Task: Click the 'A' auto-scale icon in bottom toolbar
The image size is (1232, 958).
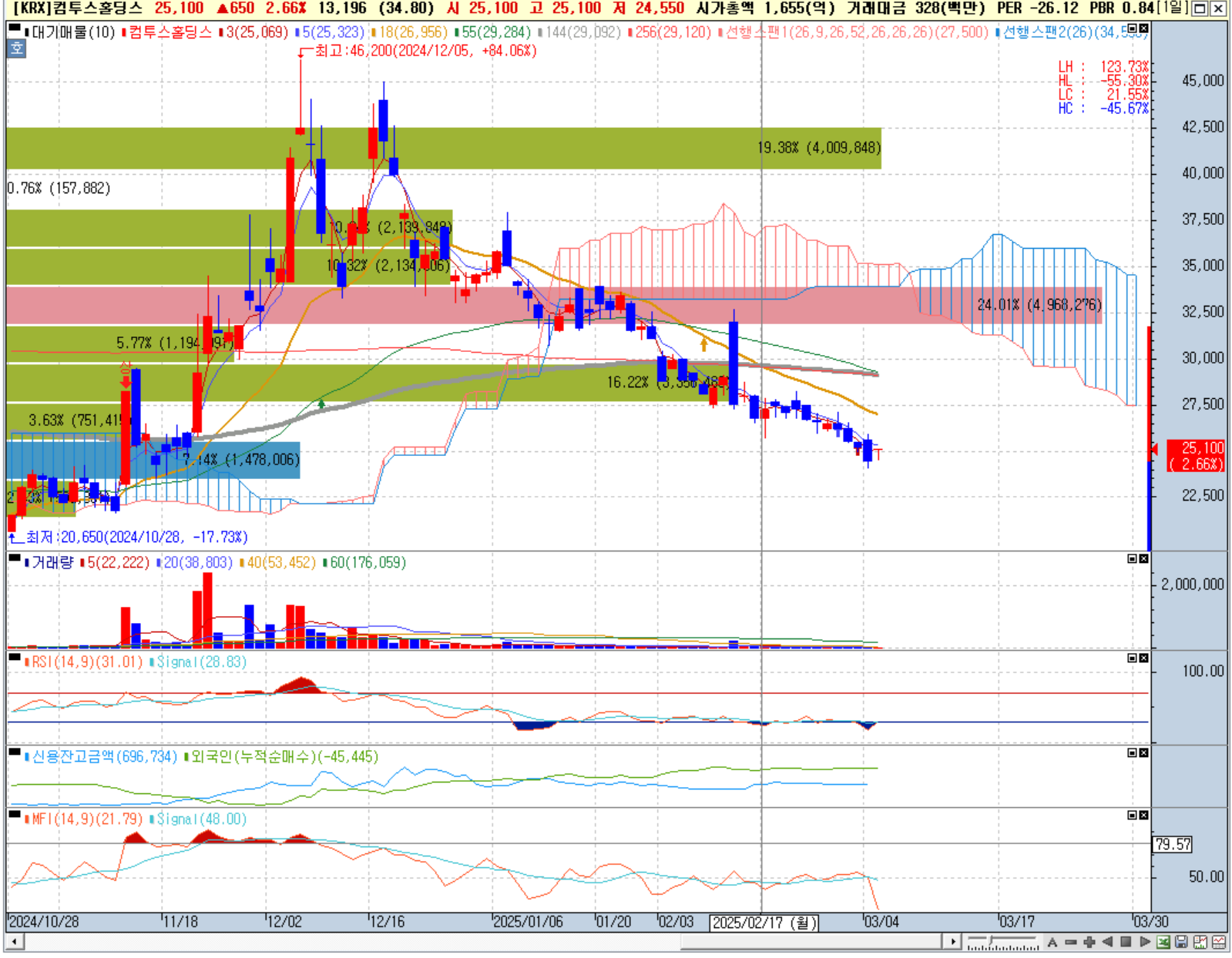Action: coord(1052,942)
